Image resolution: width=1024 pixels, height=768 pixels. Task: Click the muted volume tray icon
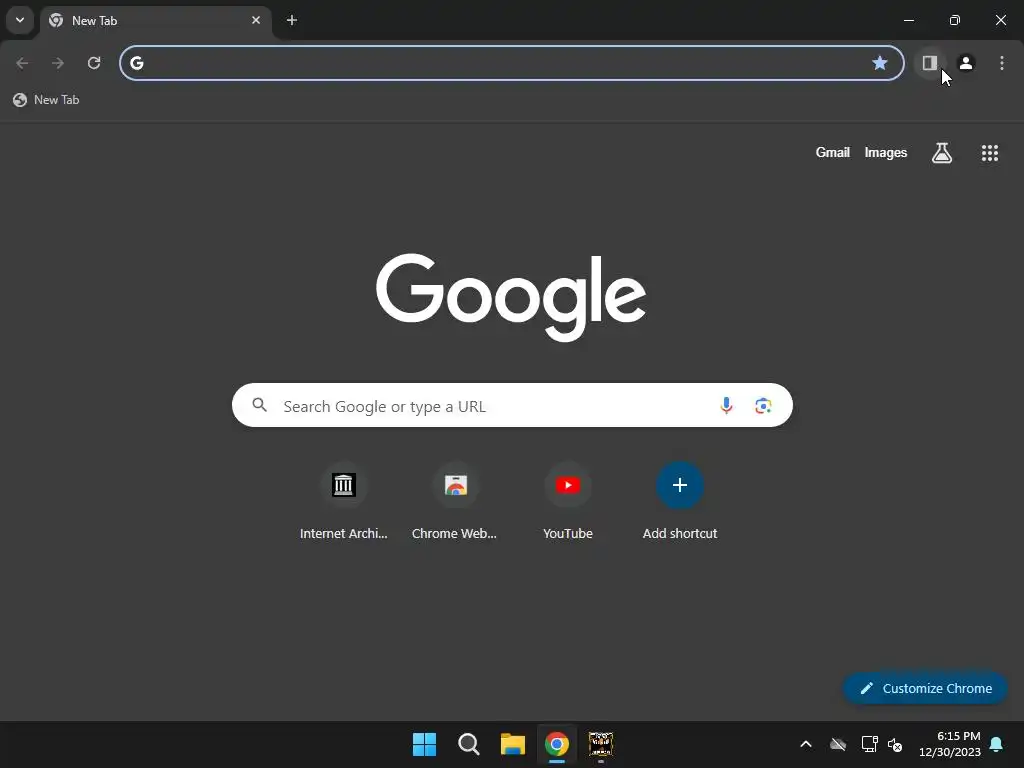click(895, 744)
